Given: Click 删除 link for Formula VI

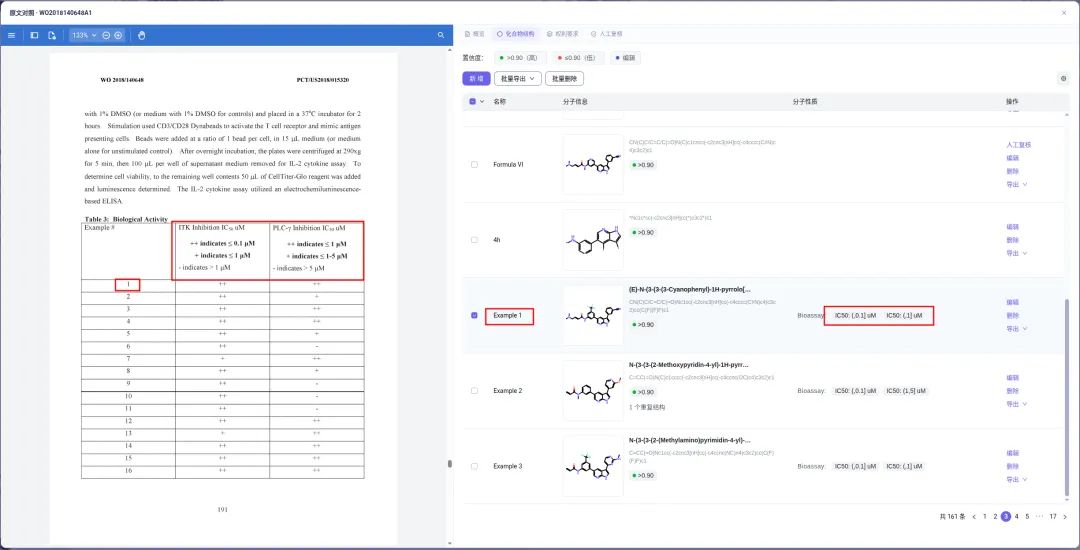Looking at the screenshot, I should 1012,171.
